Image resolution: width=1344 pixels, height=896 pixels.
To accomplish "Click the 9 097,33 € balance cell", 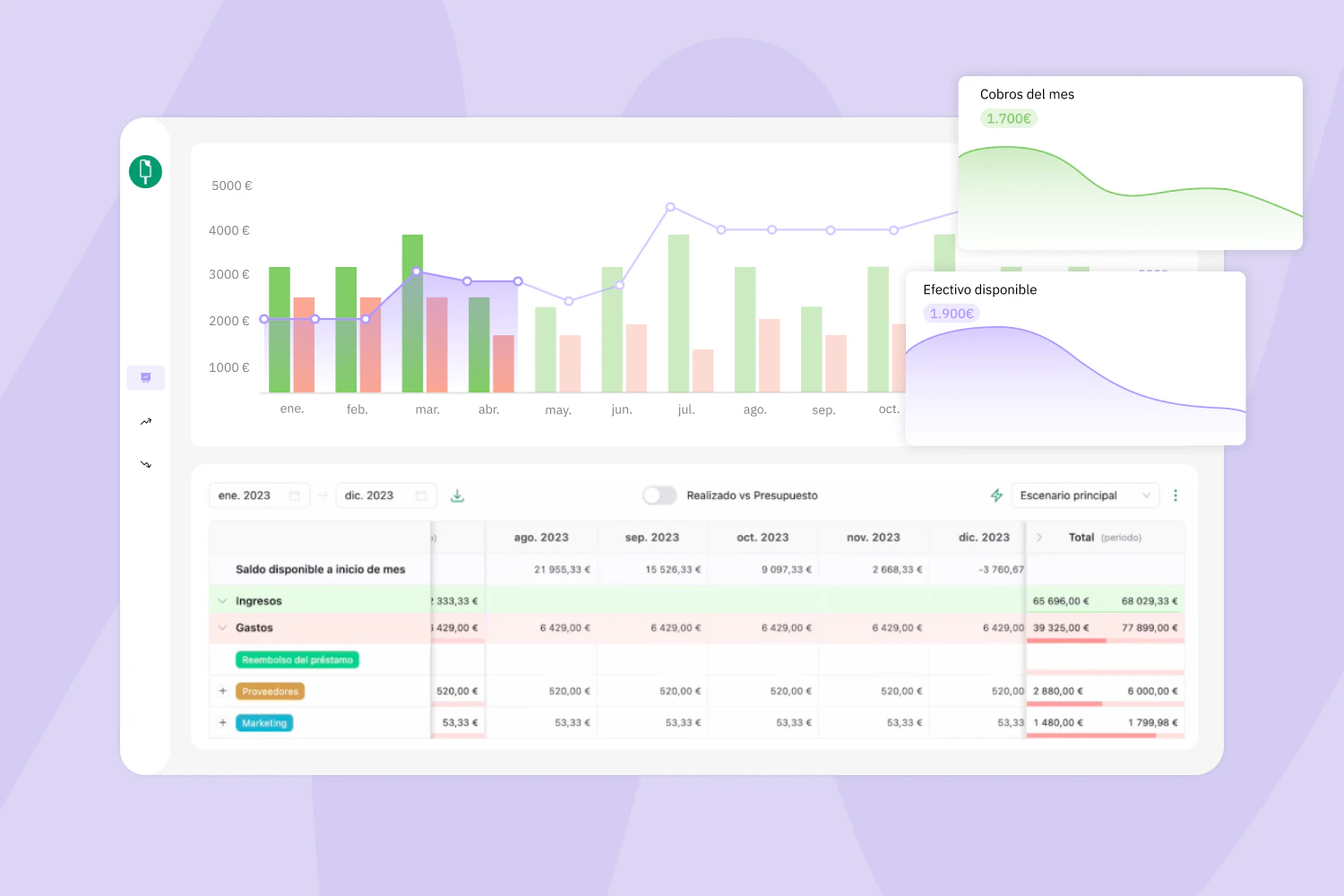I will click(787, 569).
